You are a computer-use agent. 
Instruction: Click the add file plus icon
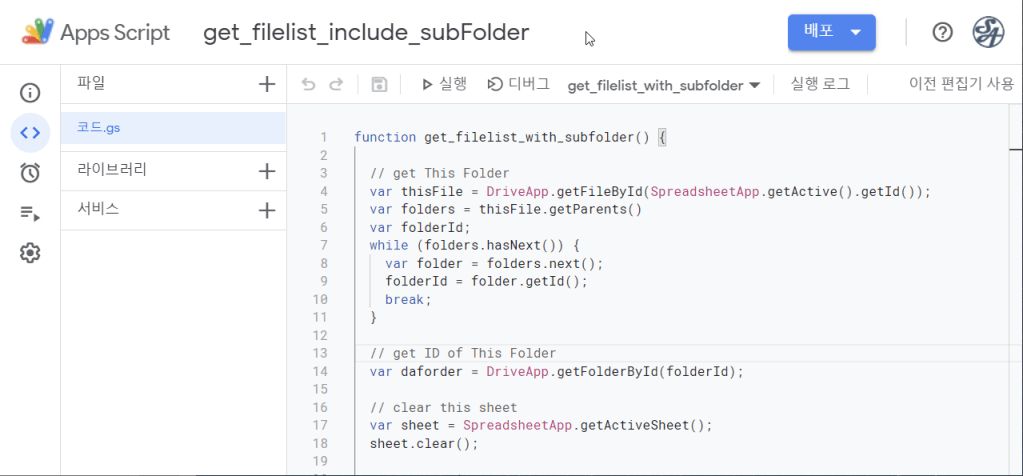coord(267,84)
